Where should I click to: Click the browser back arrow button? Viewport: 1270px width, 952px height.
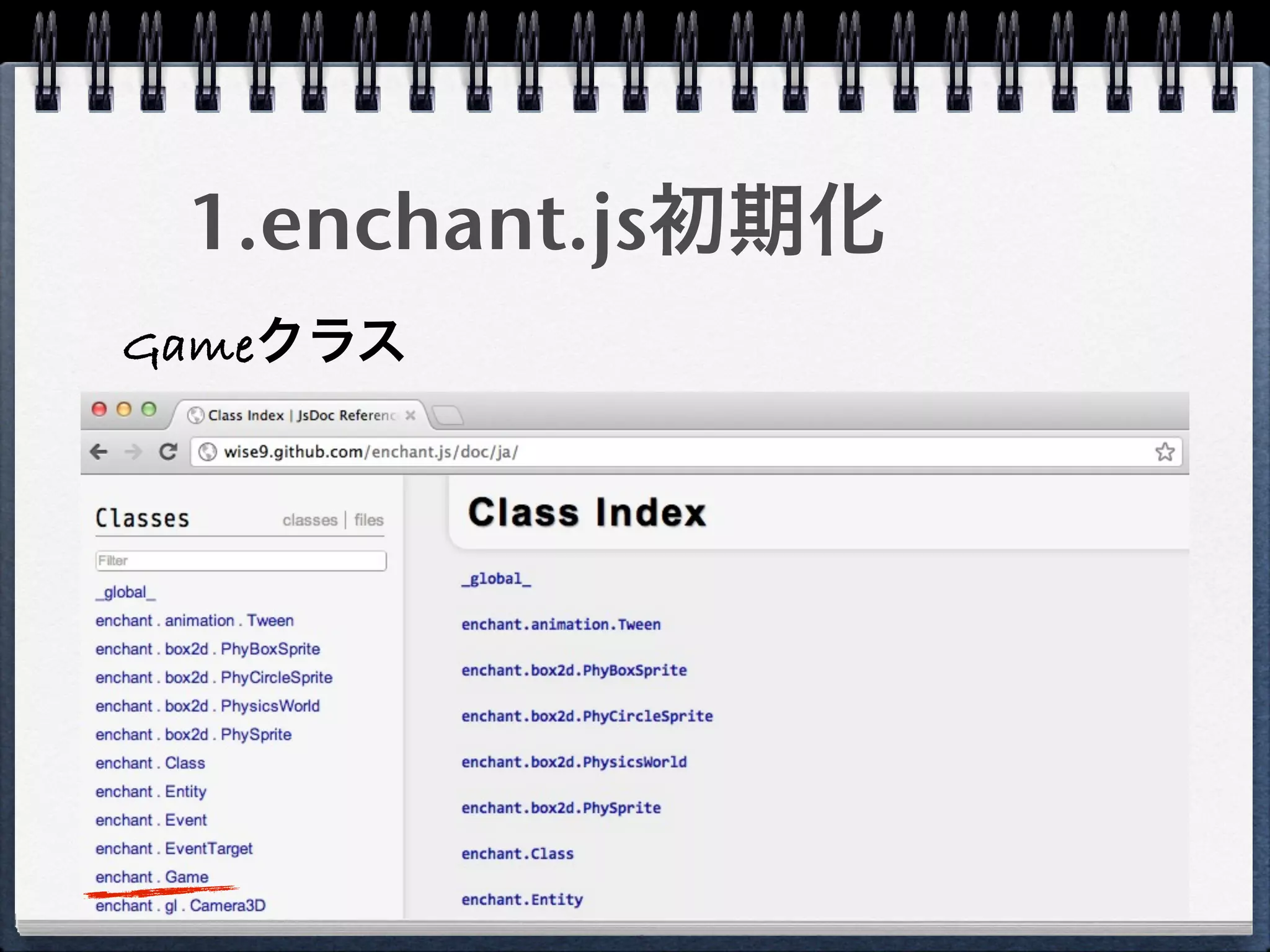tap(99, 452)
